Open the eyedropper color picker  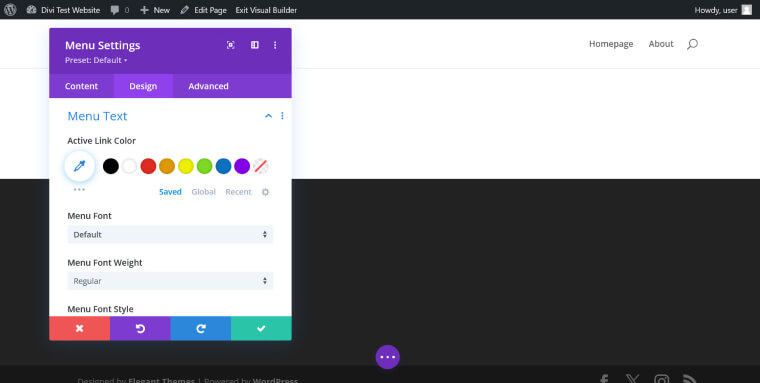pyautogui.click(x=79, y=166)
